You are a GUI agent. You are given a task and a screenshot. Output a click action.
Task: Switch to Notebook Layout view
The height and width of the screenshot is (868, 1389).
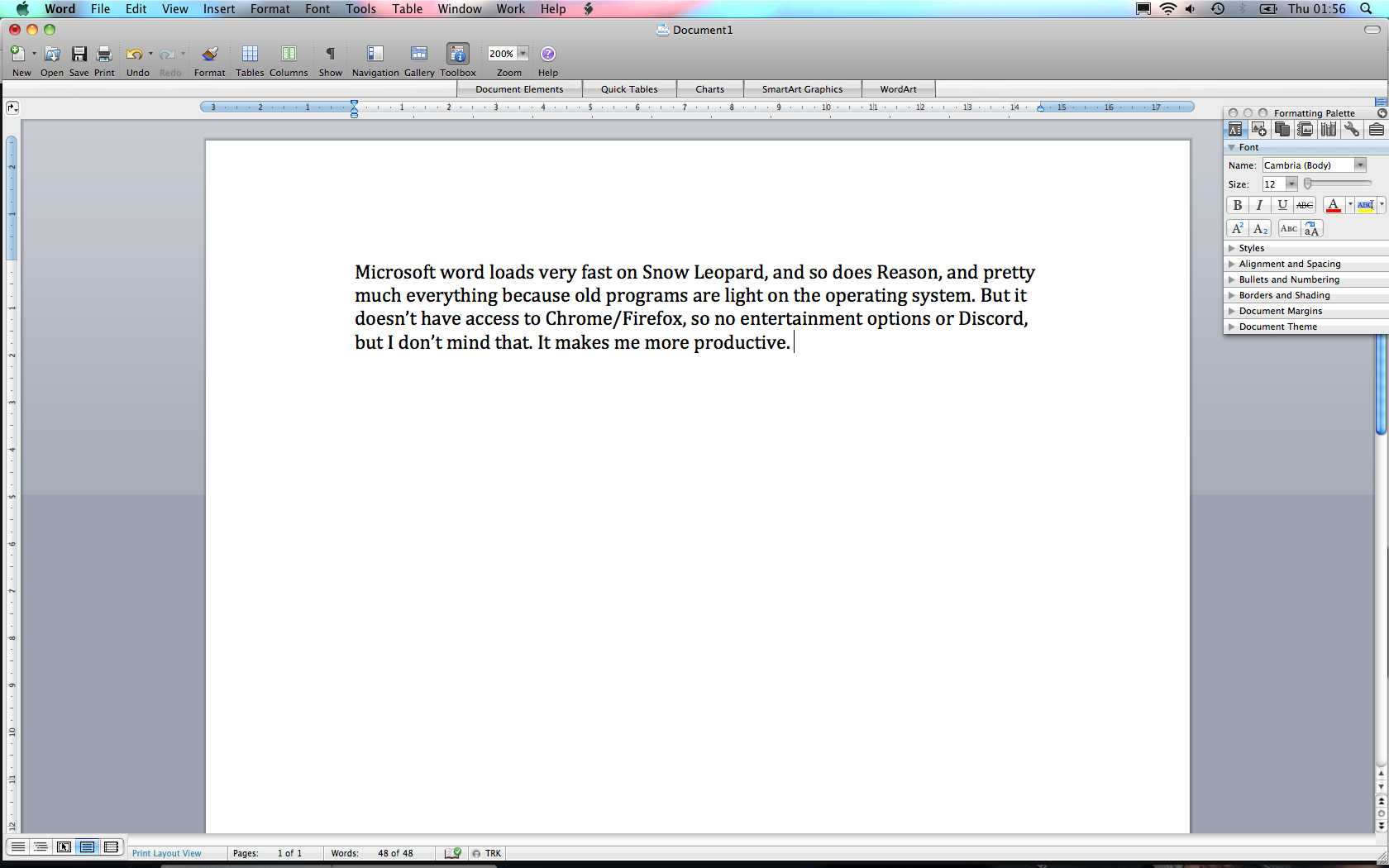pyautogui.click(x=112, y=847)
